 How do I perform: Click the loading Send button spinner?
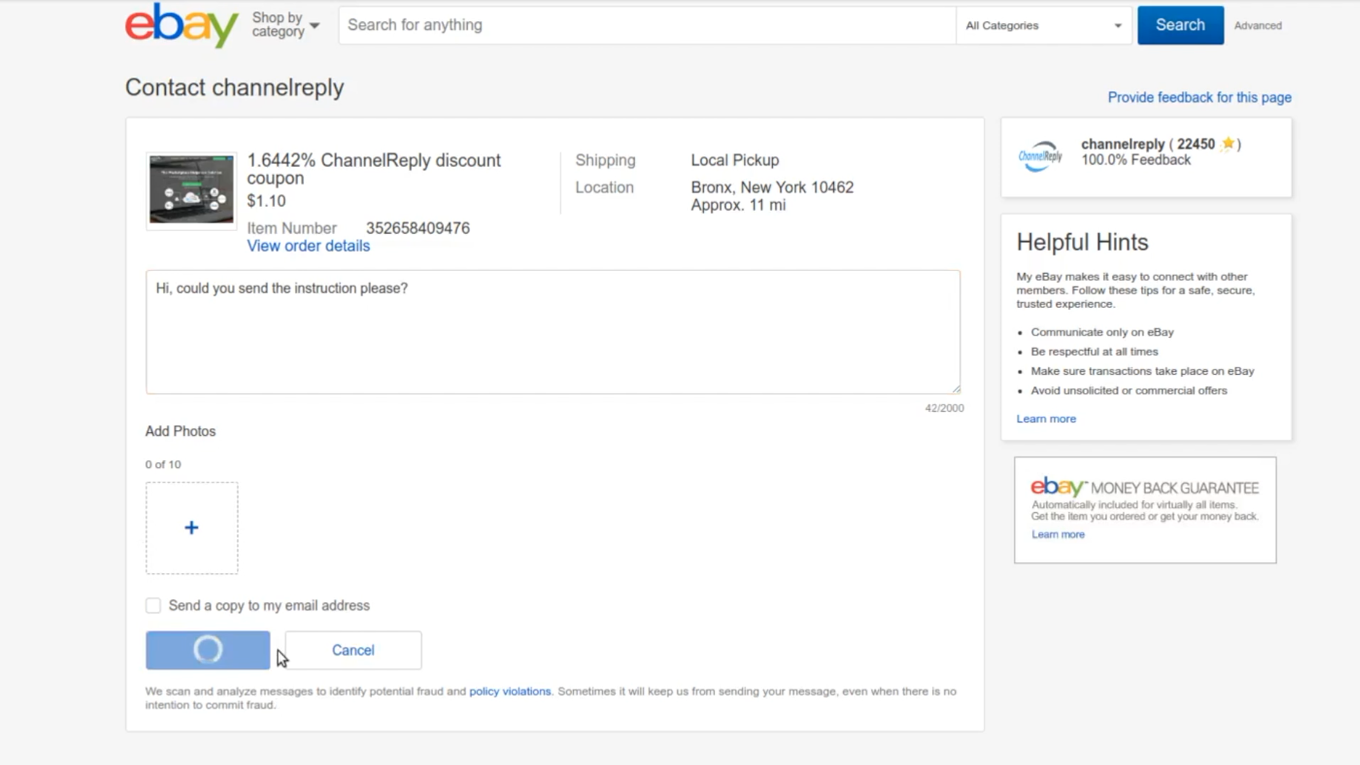click(208, 650)
